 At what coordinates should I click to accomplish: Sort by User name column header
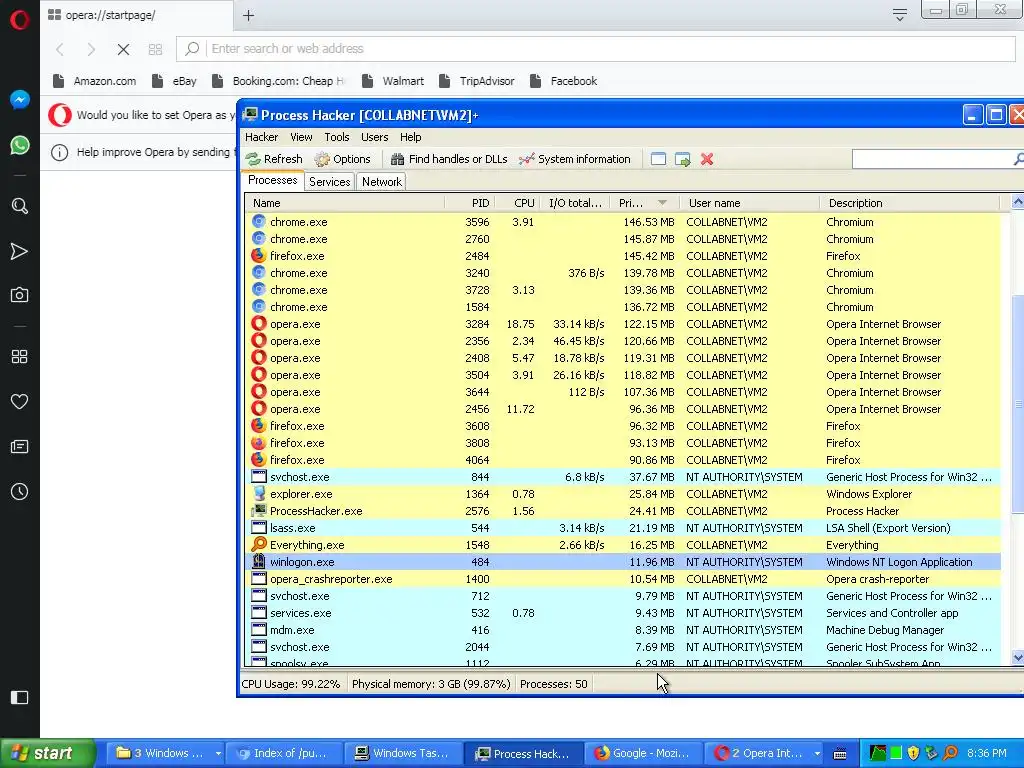click(749, 203)
